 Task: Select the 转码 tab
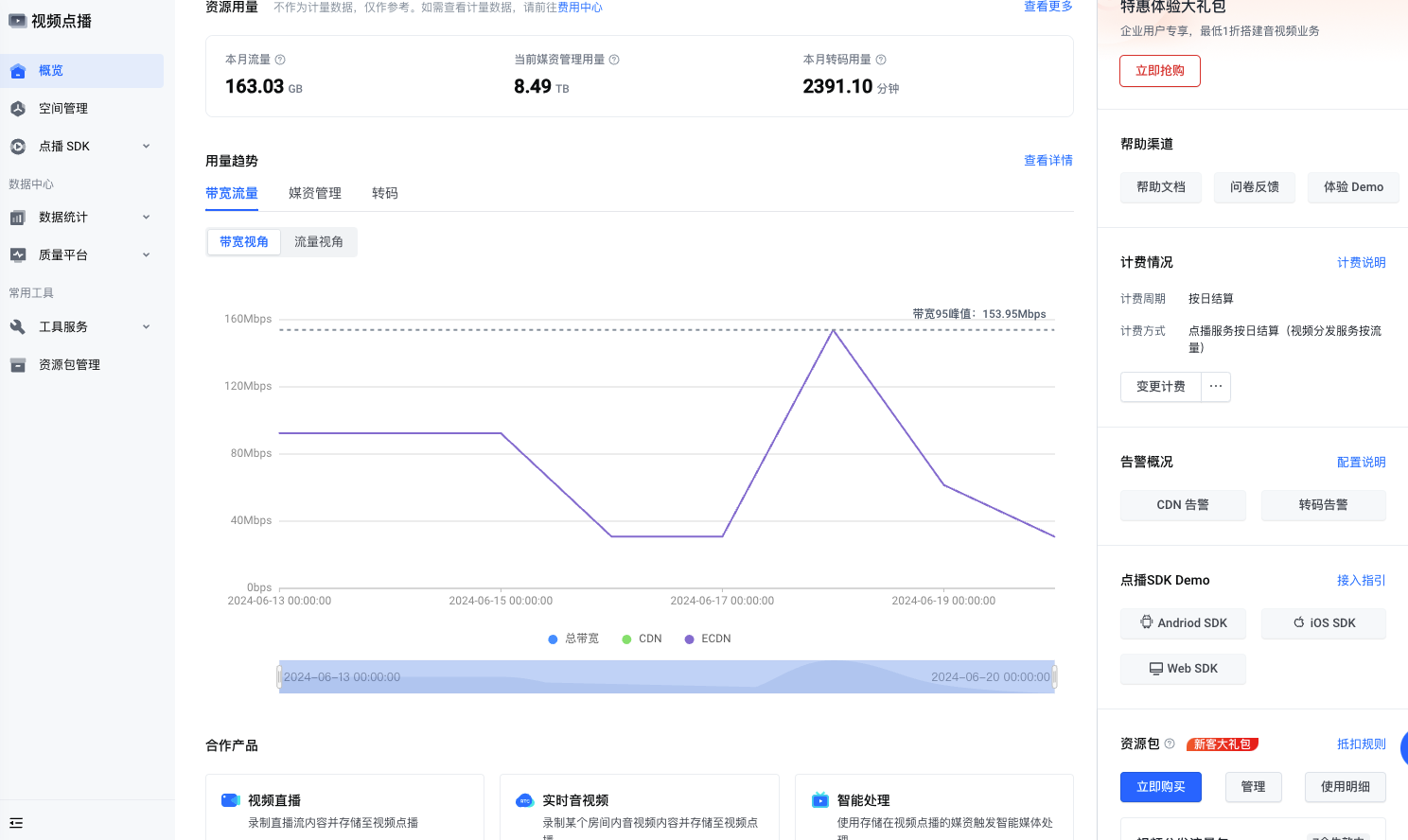pos(385,193)
